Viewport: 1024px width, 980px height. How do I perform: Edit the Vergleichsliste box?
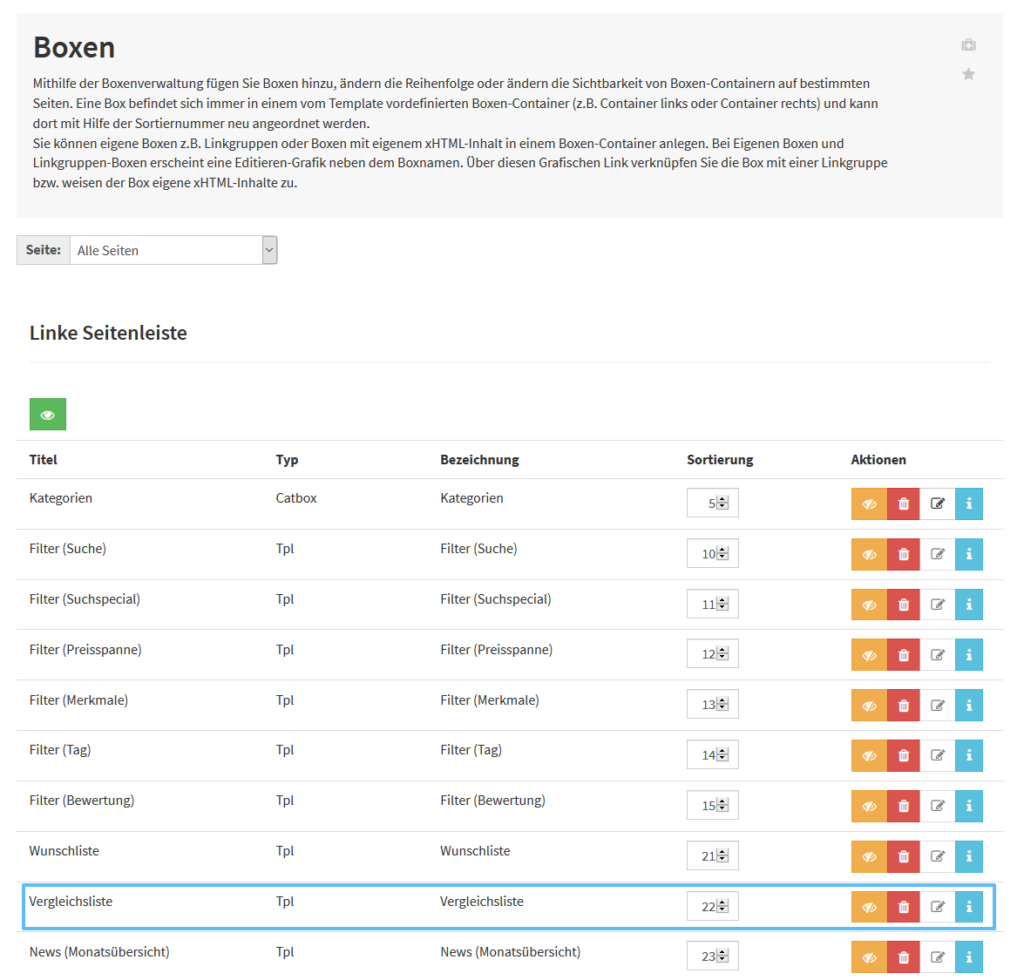937,907
